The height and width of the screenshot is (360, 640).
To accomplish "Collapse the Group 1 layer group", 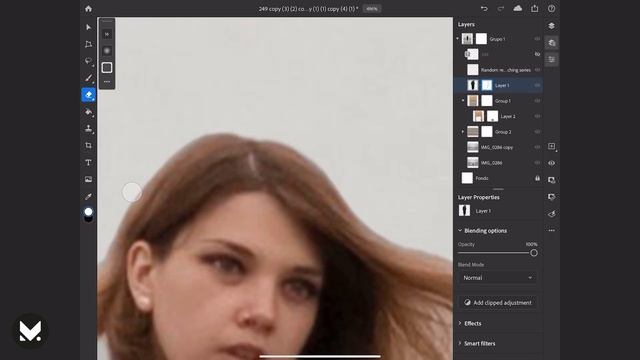I will coord(463,100).
